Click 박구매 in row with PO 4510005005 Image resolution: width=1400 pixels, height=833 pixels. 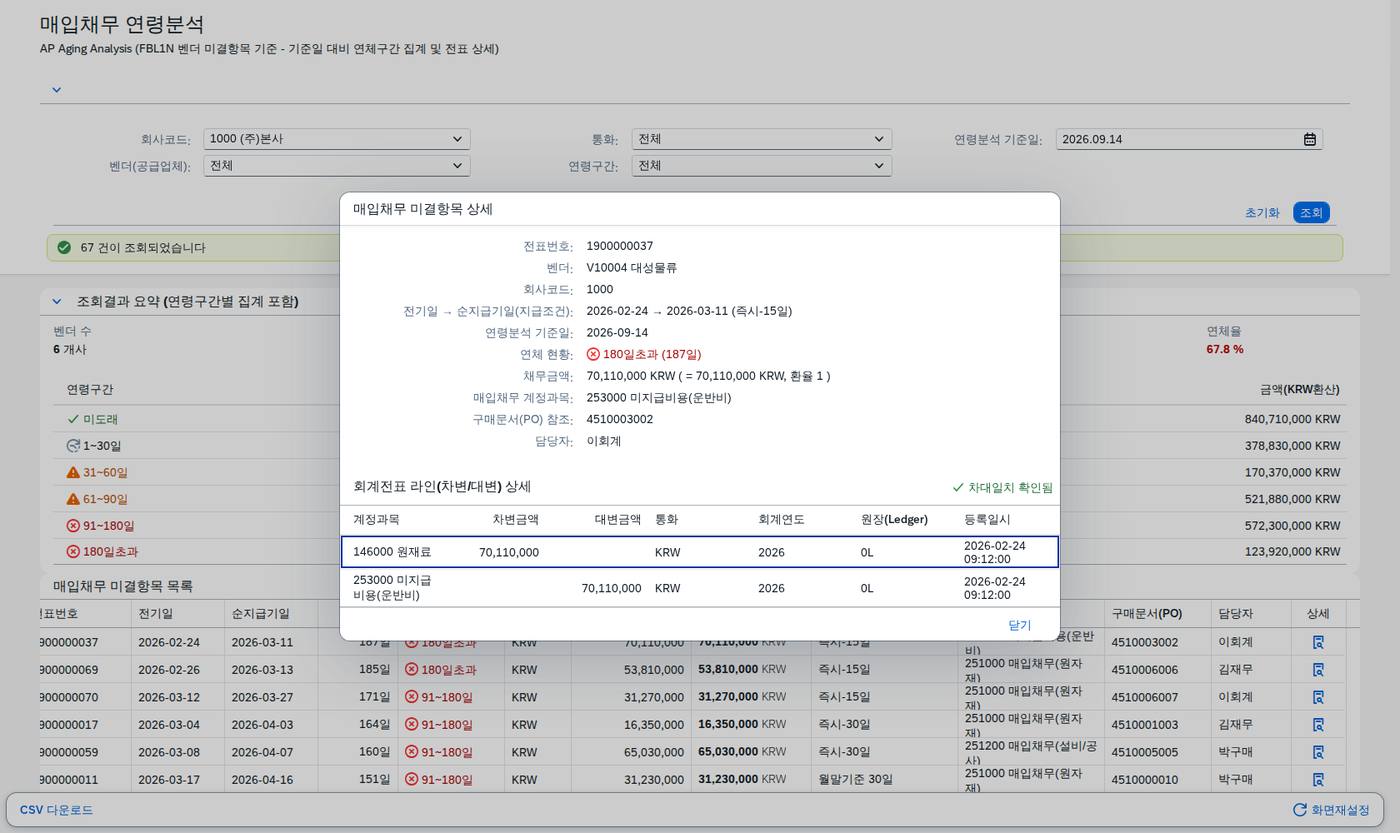click(1235, 752)
